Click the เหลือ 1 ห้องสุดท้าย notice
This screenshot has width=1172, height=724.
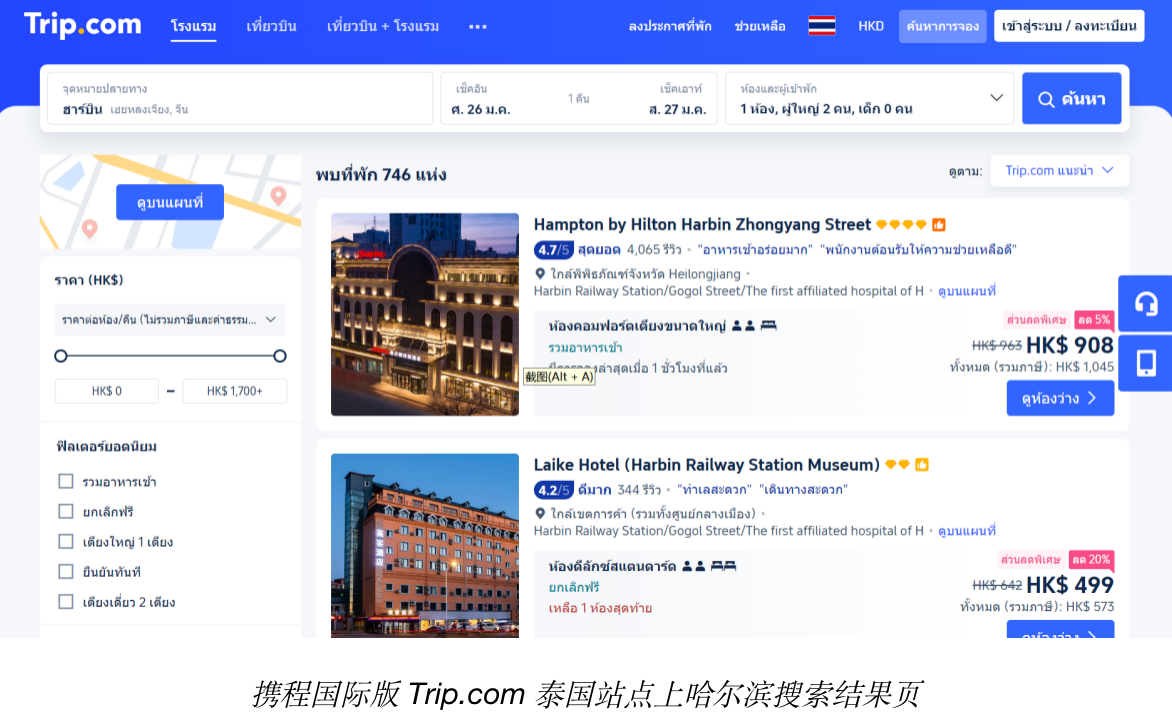pos(600,608)
